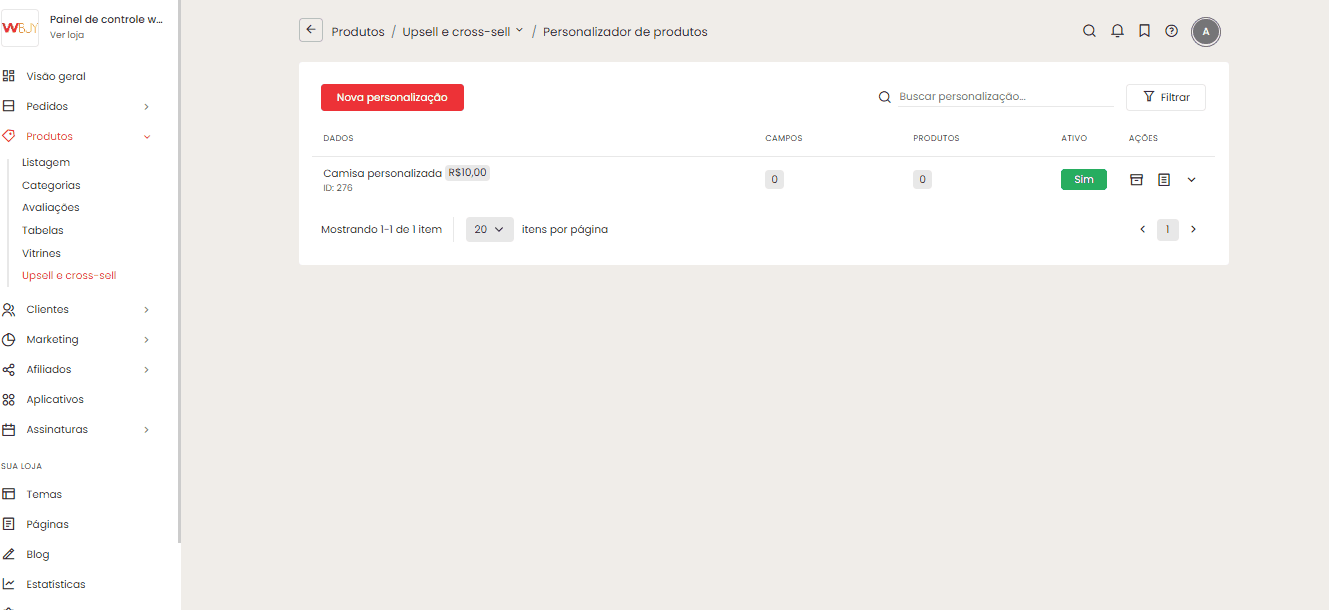Click the Filtrar button
Screen dimensions: 1329x610
[x=1165, y=97]
